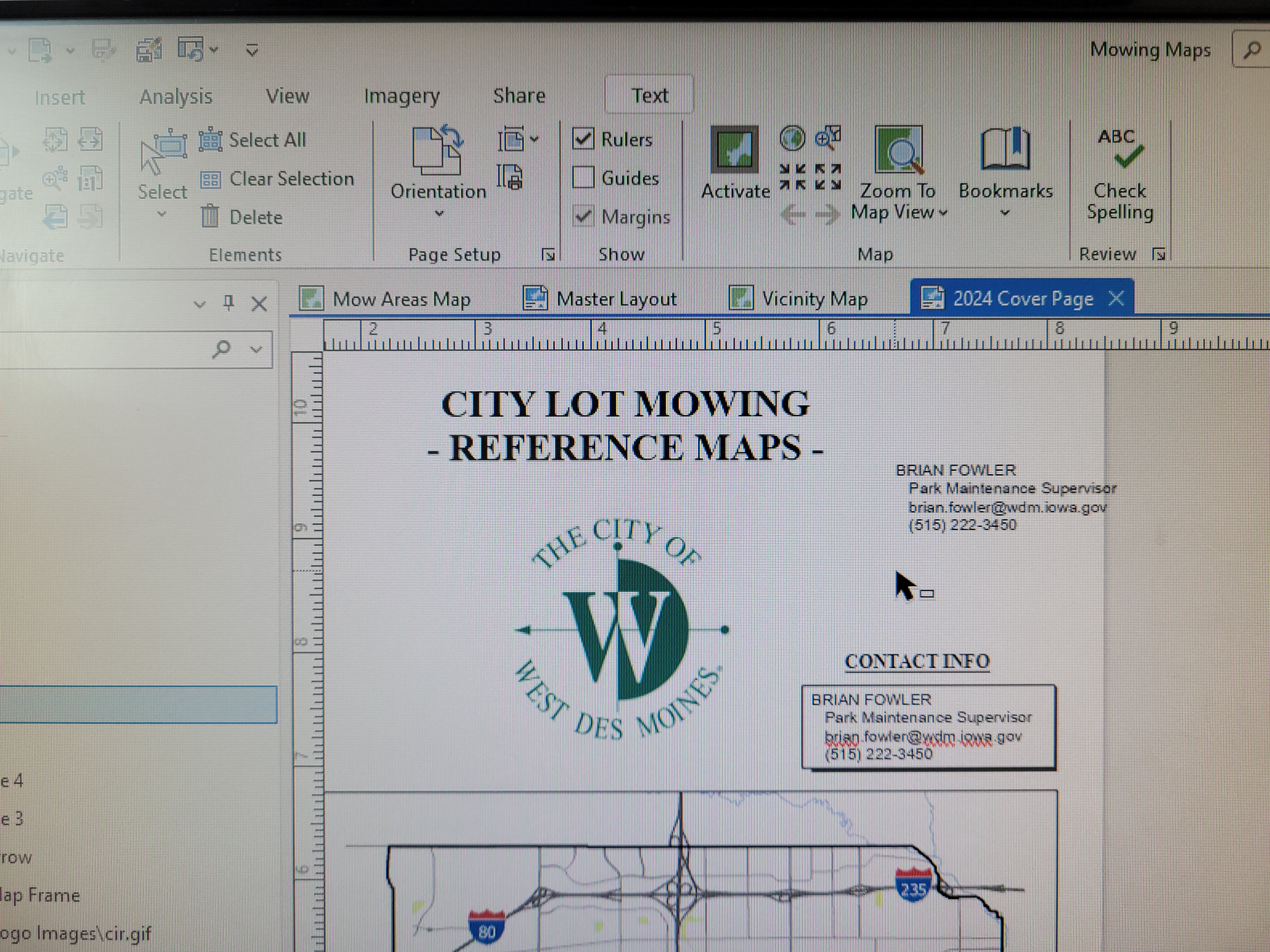Expand the Bookmarks dropdown arrow
Viewport: 1270px width, 952px height.
(x=1005, y=213)
